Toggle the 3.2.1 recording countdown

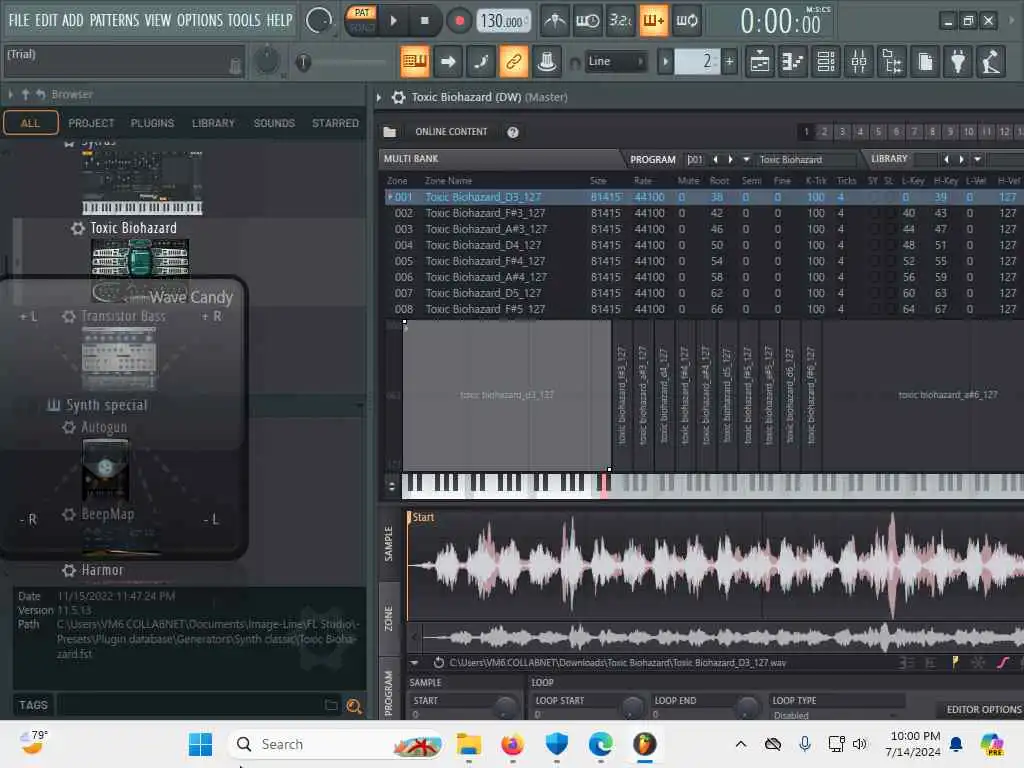pyautogui.click(x=620, y=21)
